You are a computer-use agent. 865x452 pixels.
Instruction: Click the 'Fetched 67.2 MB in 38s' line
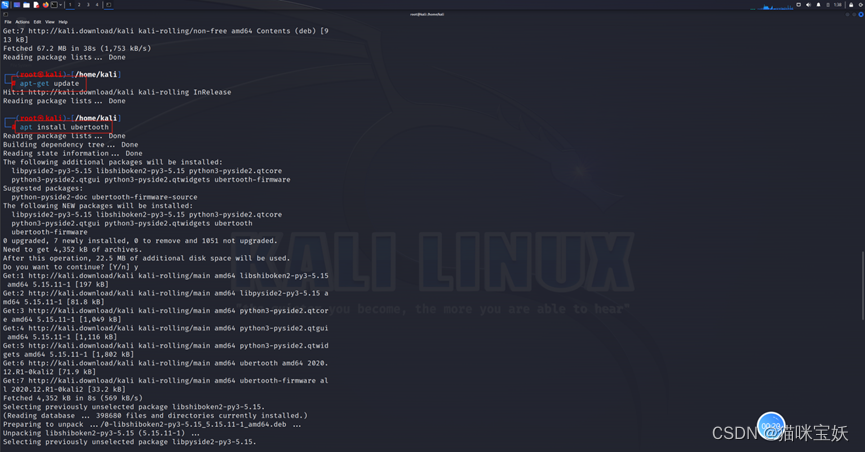[x=77, y=49]
